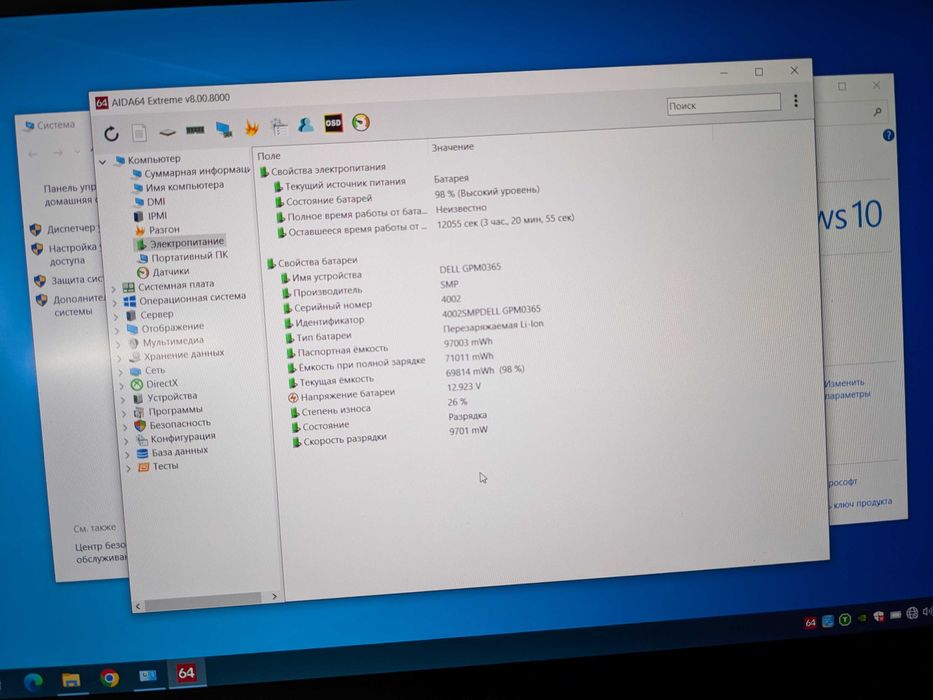
Task: Click the Refresh toolbar icon in AIDA64
Action: (x=111, y=133)
